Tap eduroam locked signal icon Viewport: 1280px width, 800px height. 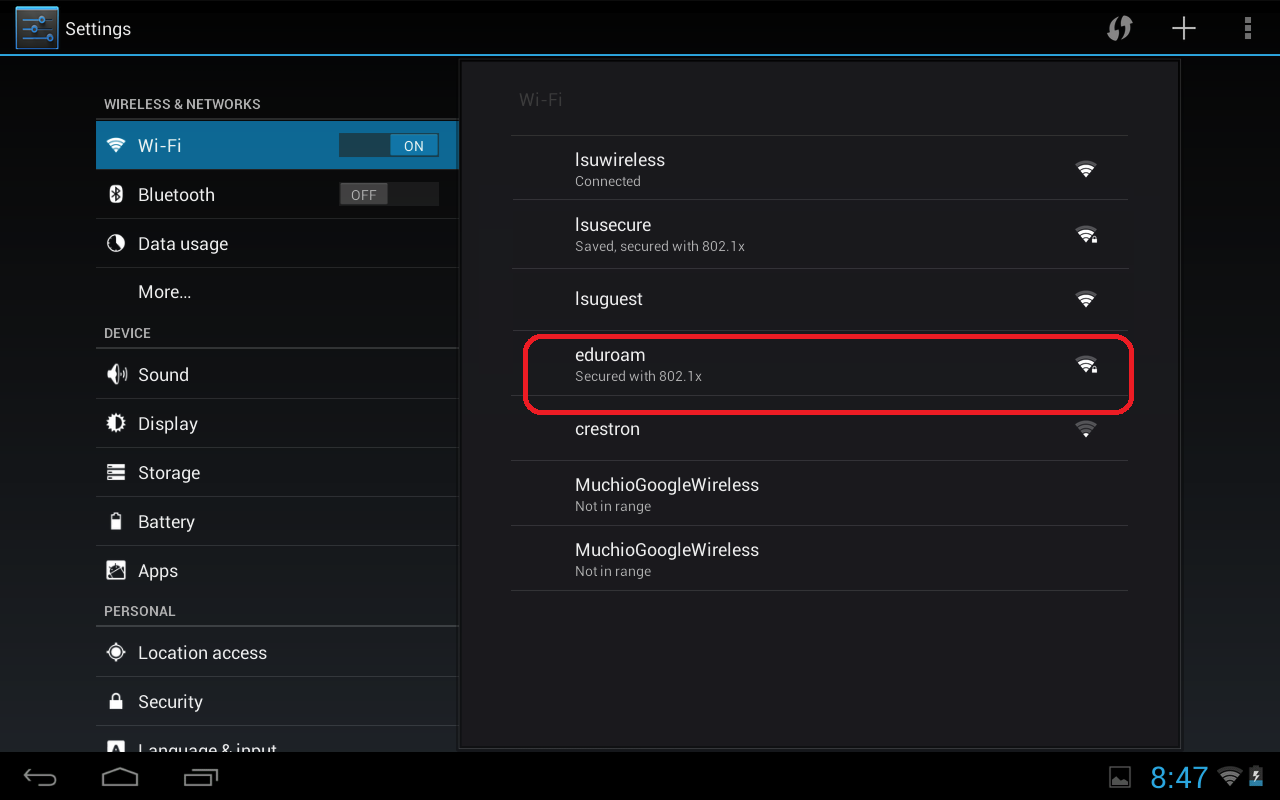tap(1086, 365)
